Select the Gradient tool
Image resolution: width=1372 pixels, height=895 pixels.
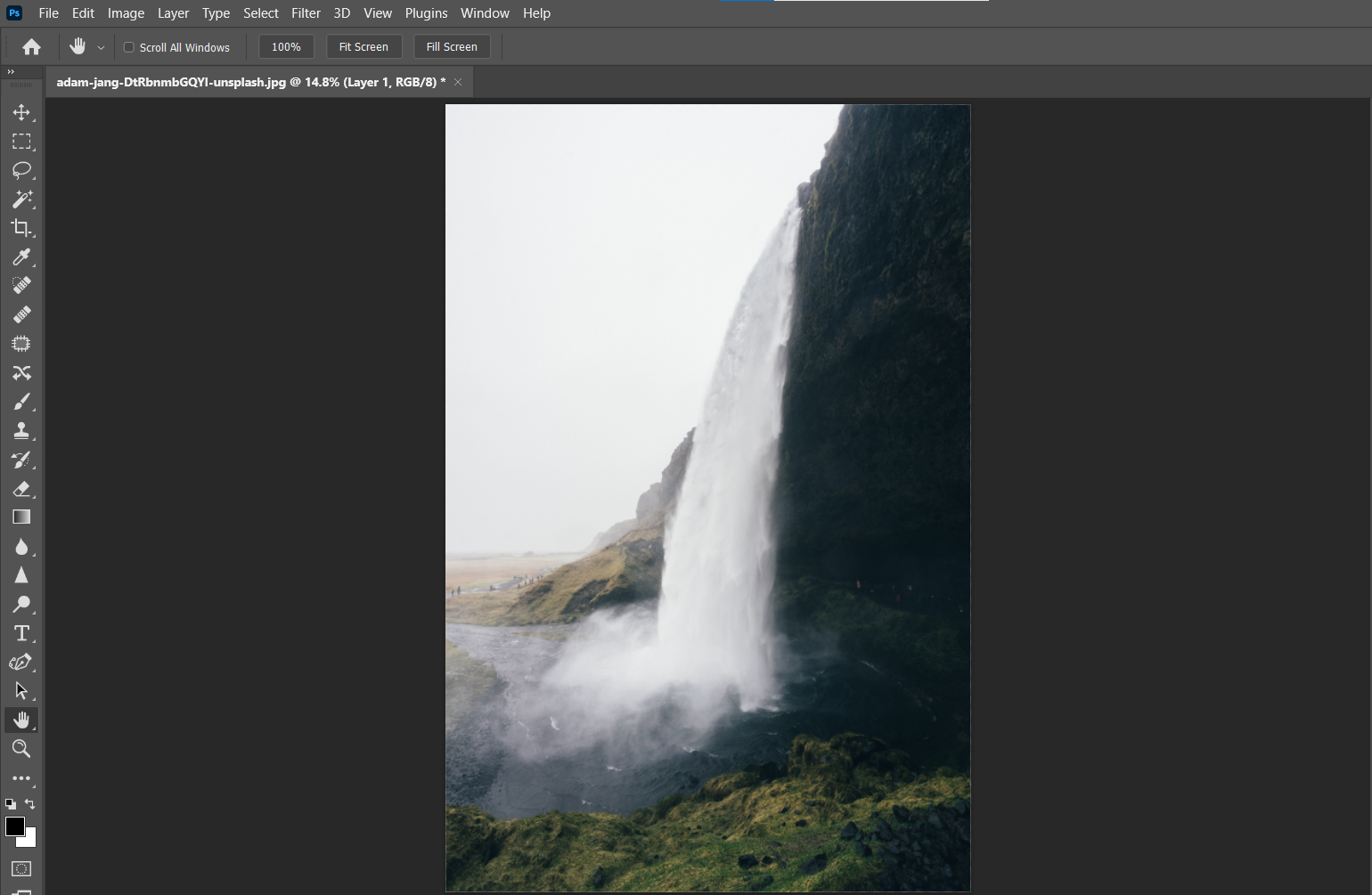tap(21, 517)
